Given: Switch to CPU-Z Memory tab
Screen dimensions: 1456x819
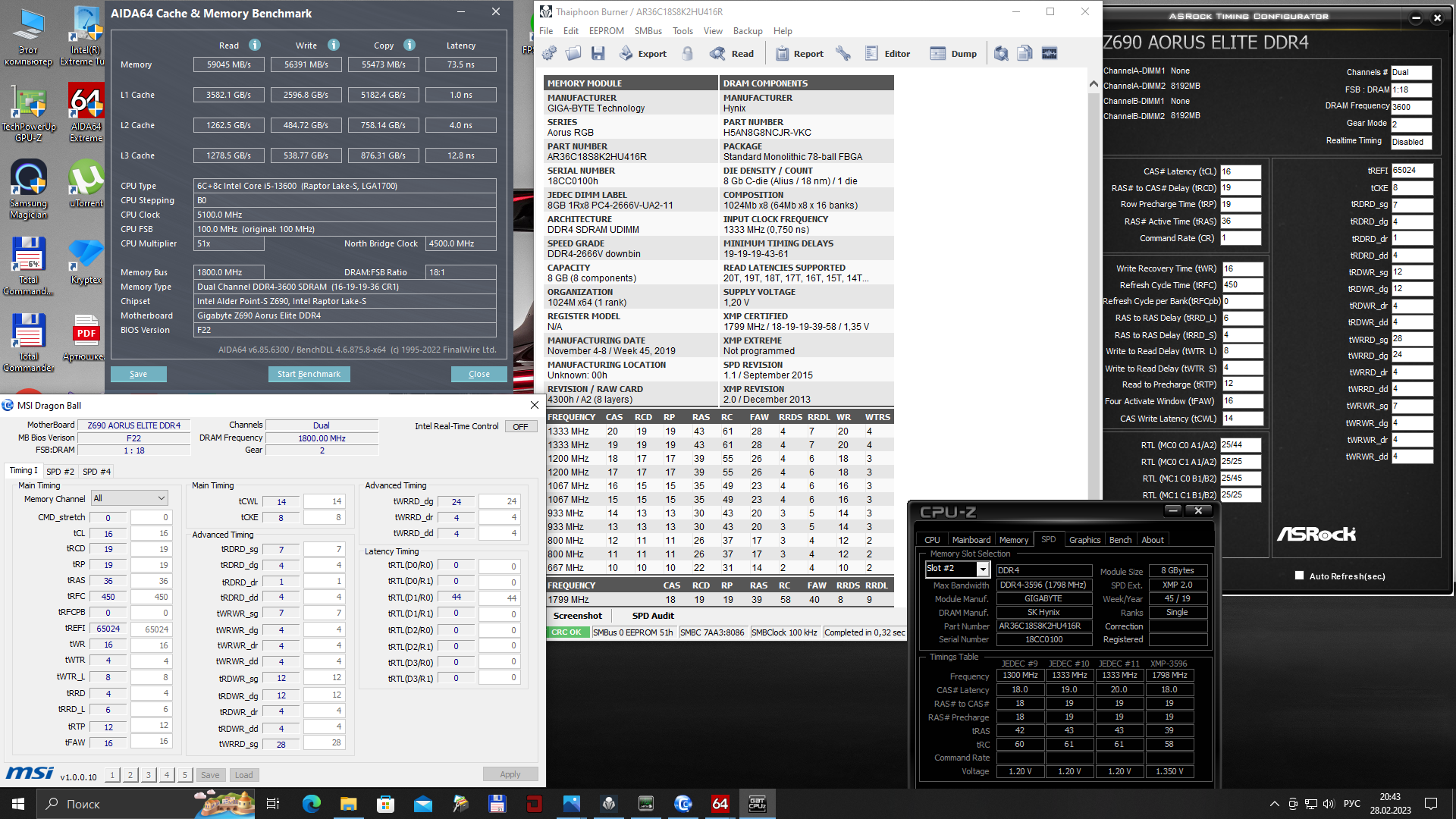Looking at the screenshot, I should pyautogui.click(x=1013, y=540).
